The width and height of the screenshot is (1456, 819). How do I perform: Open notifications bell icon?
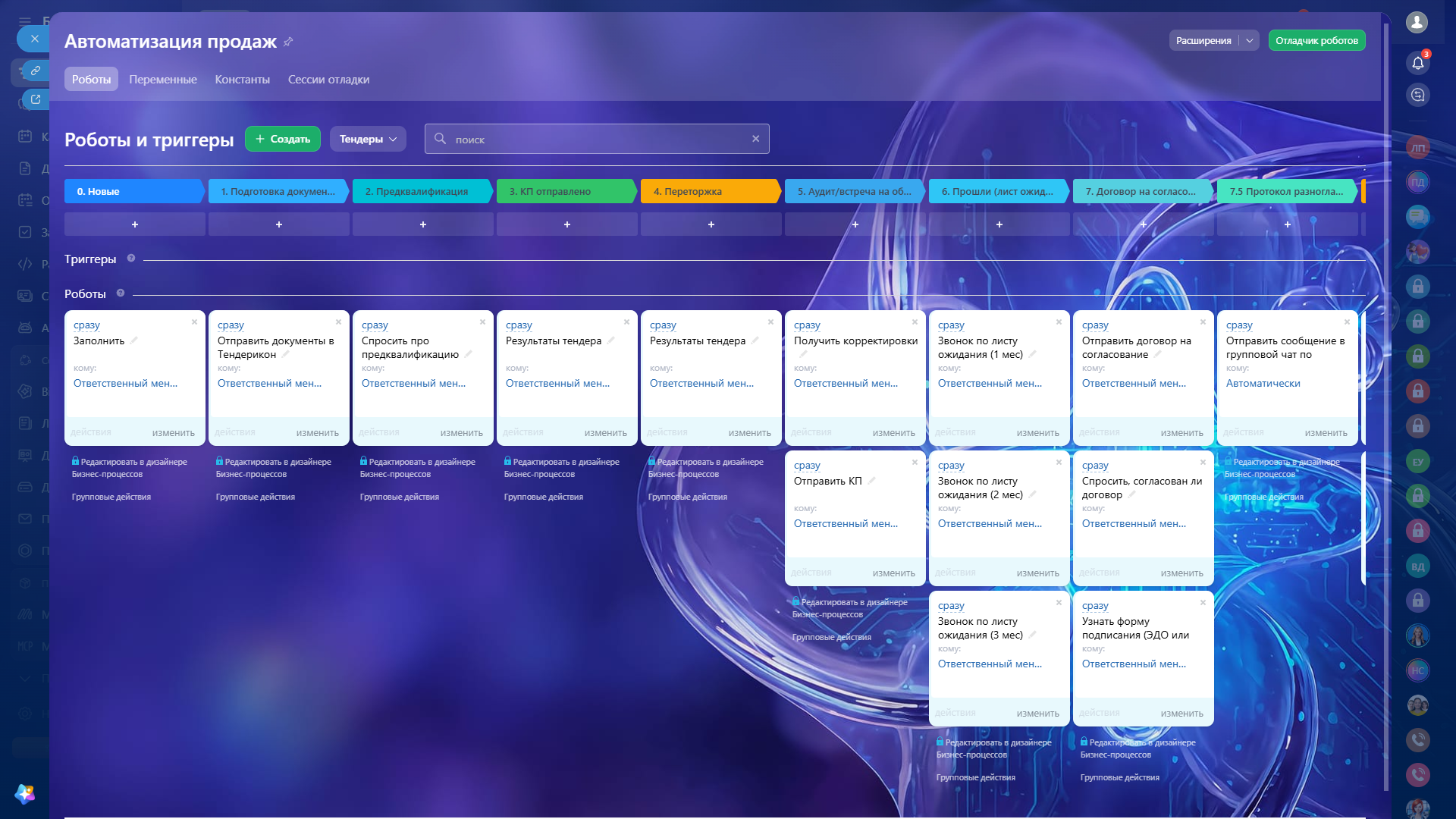point(1417,63)
